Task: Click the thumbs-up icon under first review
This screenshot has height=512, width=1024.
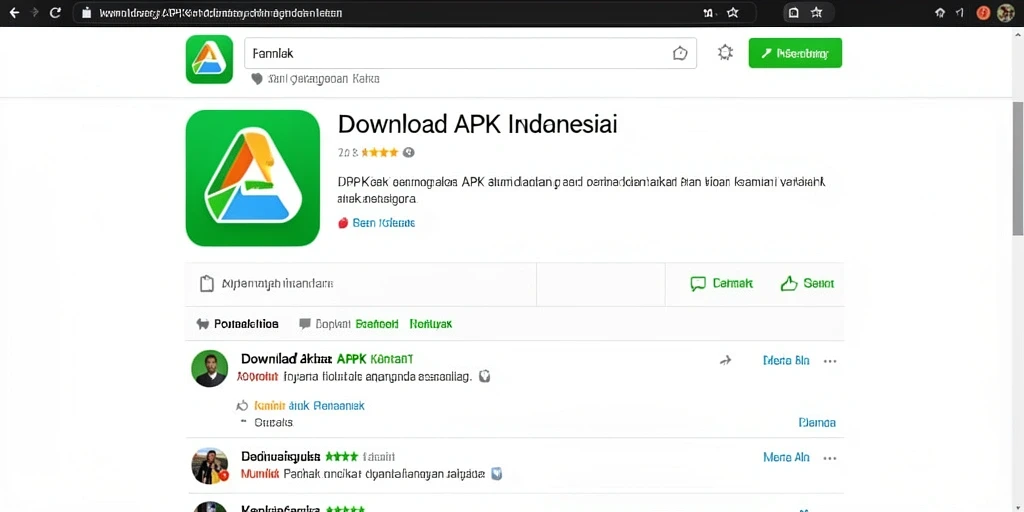Action: [x=242, y=406]
